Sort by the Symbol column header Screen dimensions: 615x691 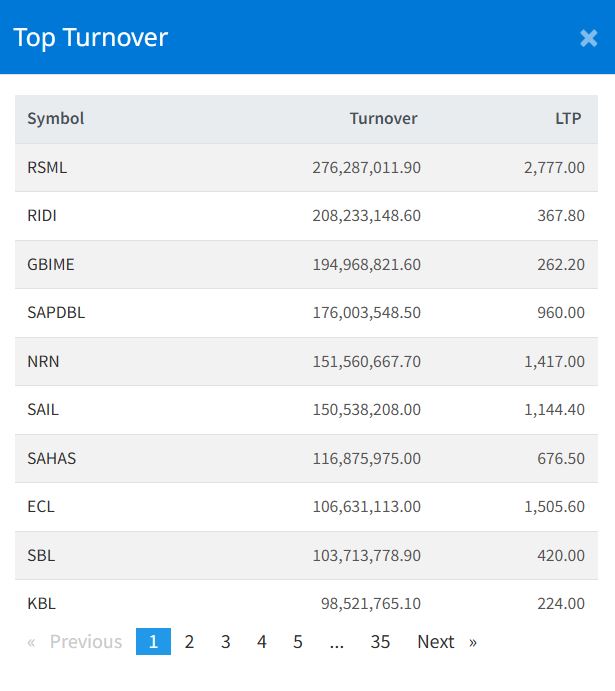(x=56, y=119)
